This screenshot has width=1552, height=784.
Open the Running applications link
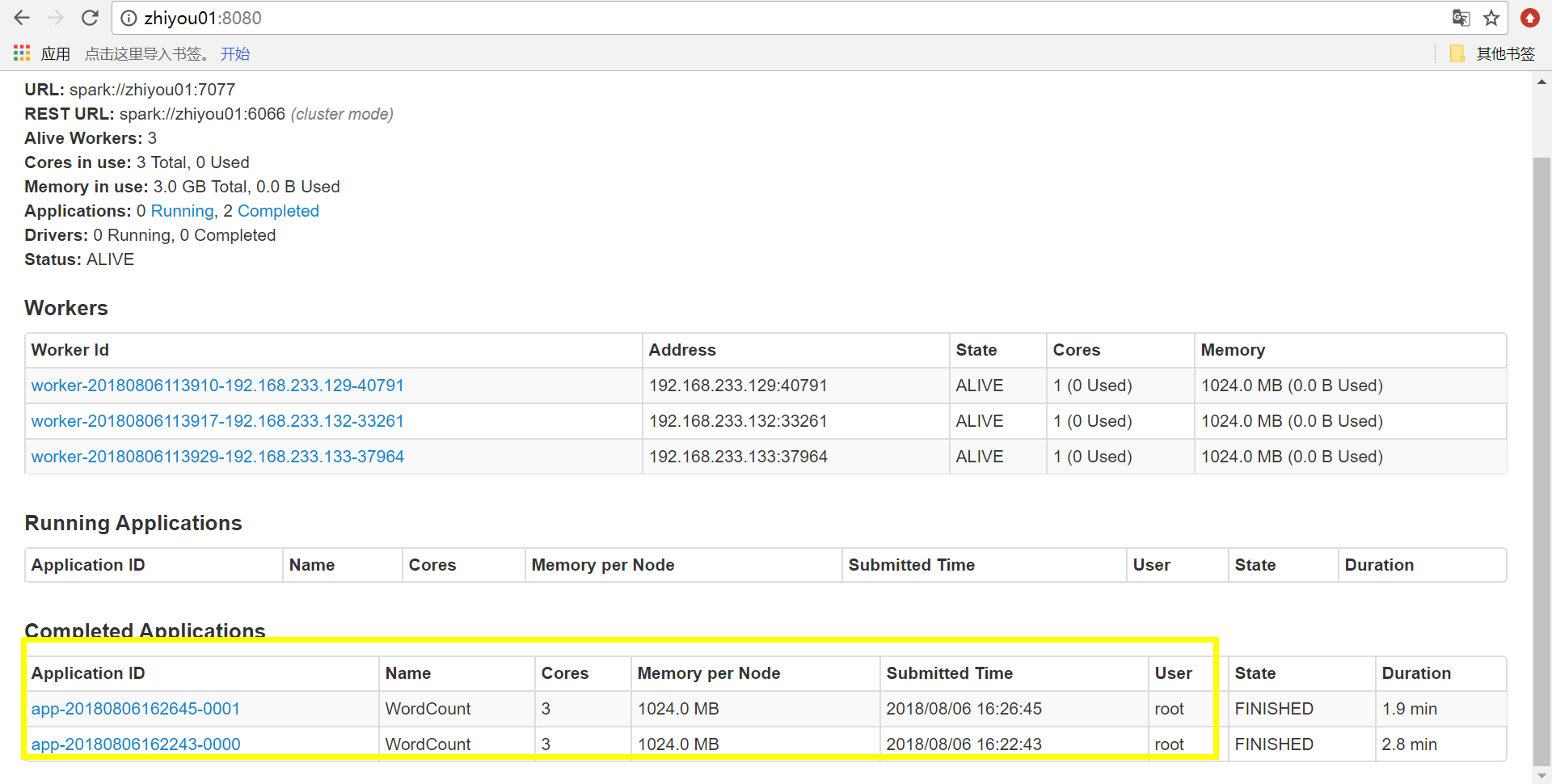(x=182, y=211)
